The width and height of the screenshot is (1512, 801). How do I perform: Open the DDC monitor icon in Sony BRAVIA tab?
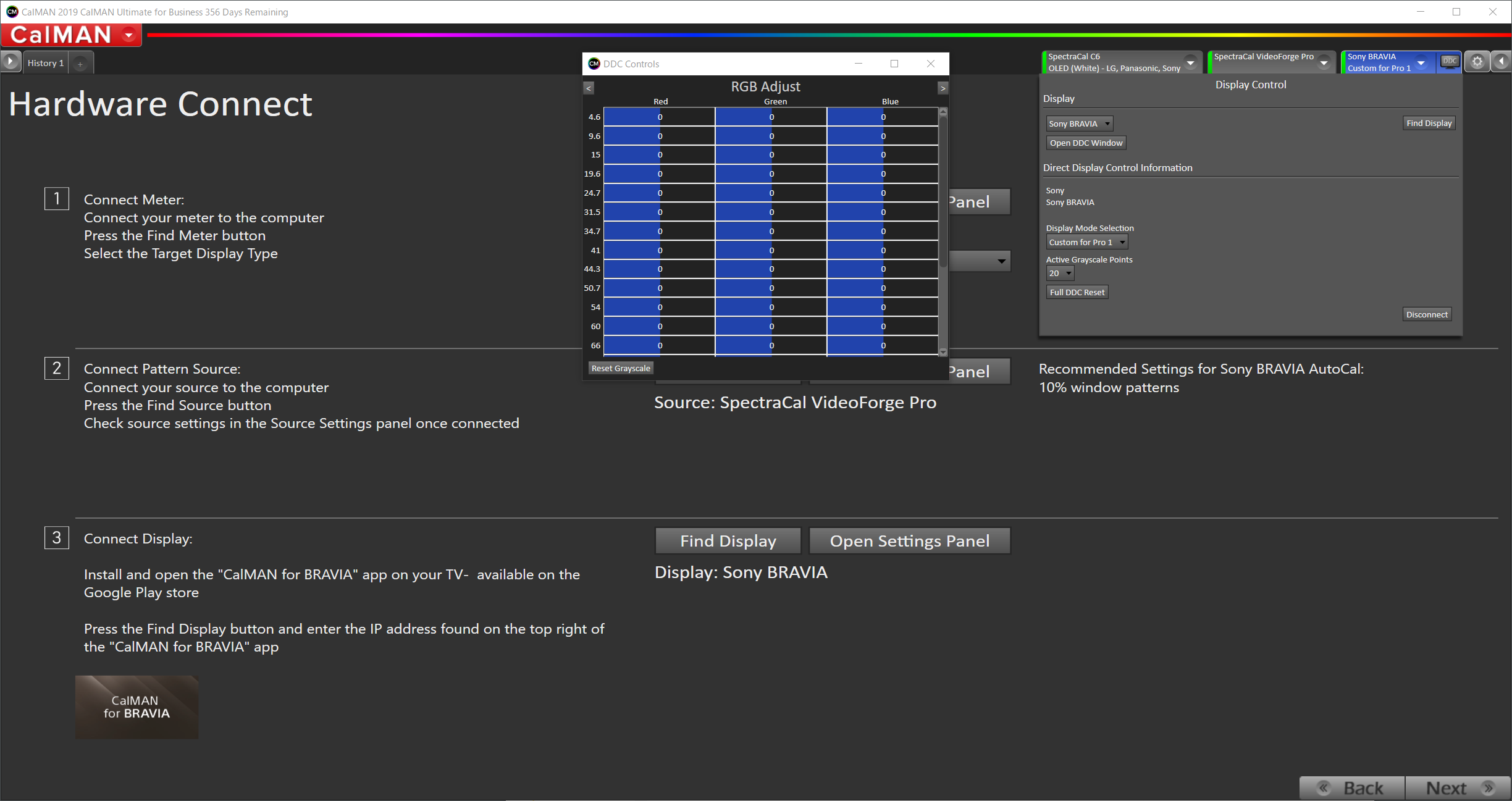(1449, 62)
